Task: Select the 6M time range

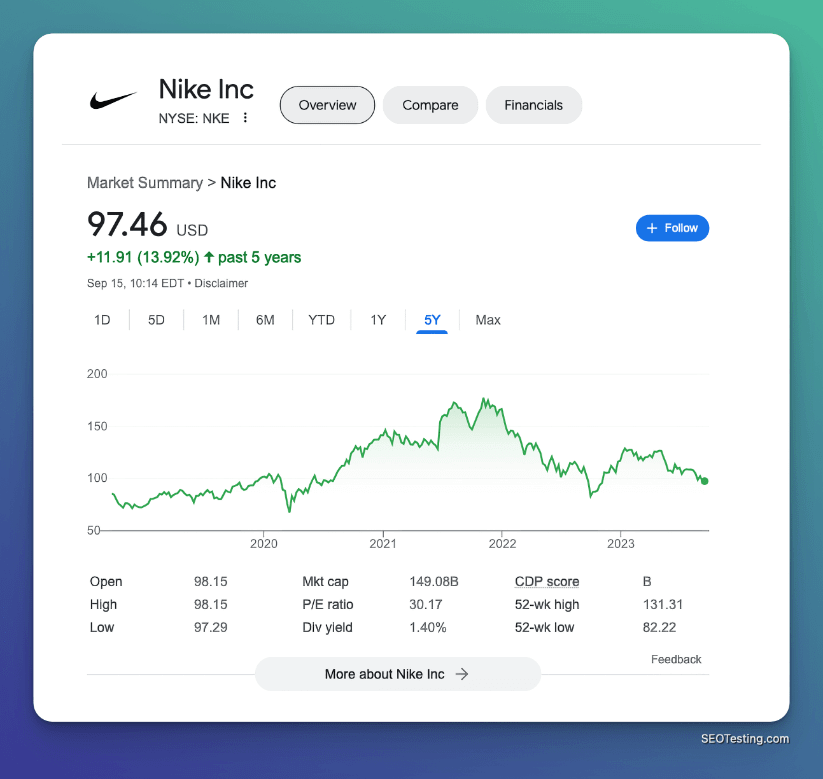Action: tap(265, 320)
